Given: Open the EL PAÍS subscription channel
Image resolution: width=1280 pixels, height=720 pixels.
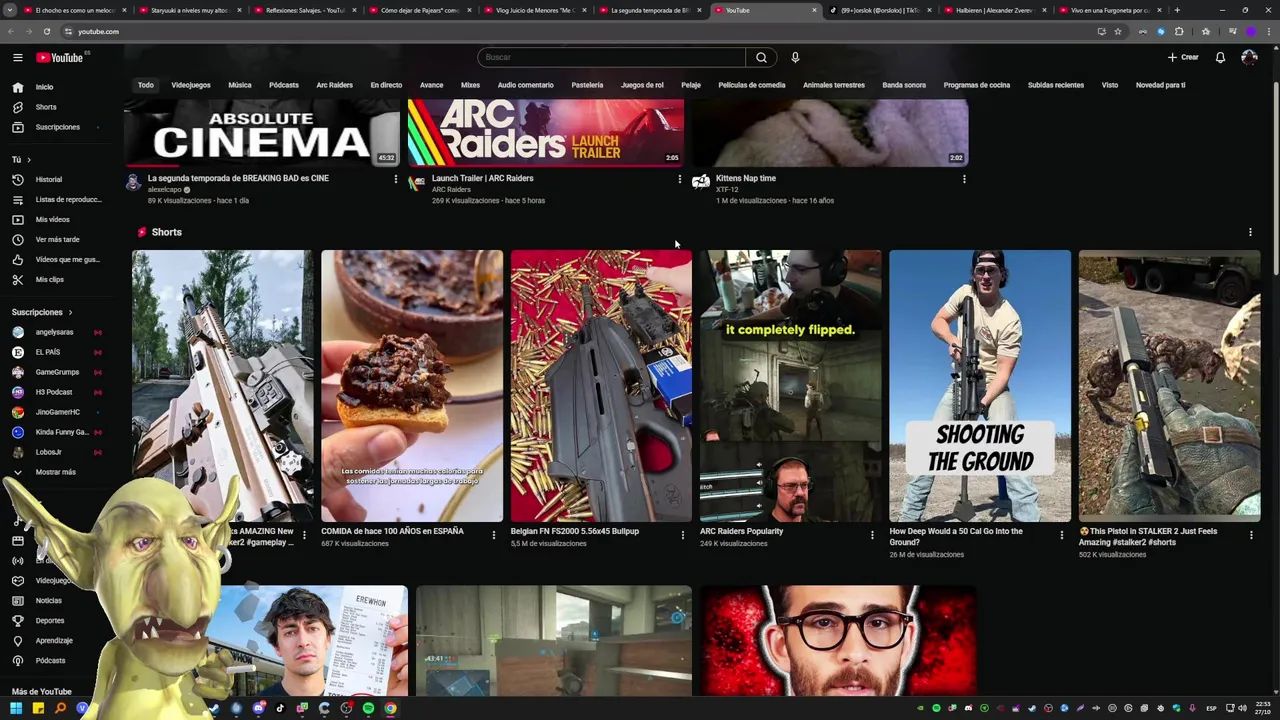Looking at the screenshot, I should 56,352.
